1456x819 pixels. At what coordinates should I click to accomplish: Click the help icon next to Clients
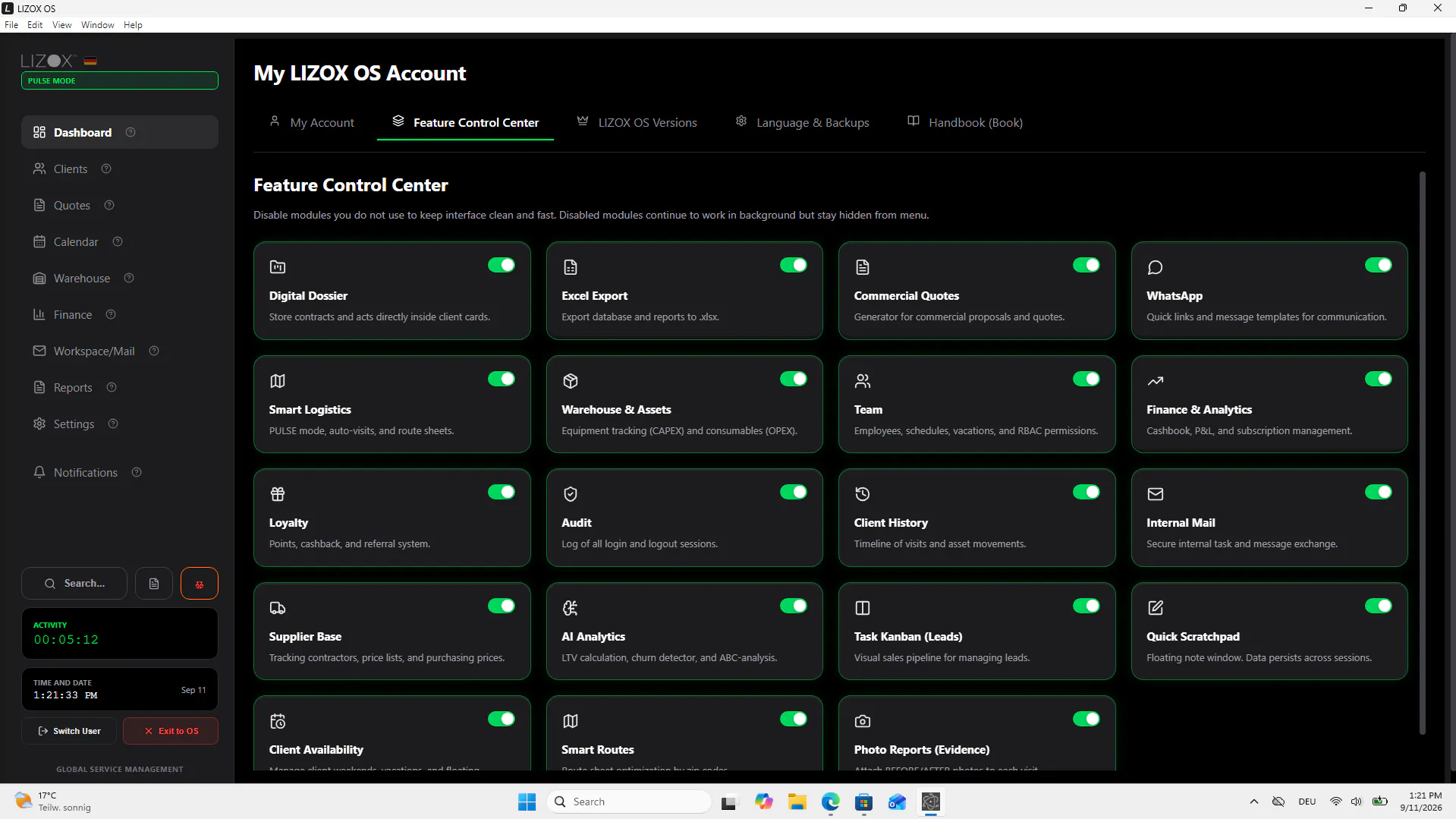click(106, 169)
